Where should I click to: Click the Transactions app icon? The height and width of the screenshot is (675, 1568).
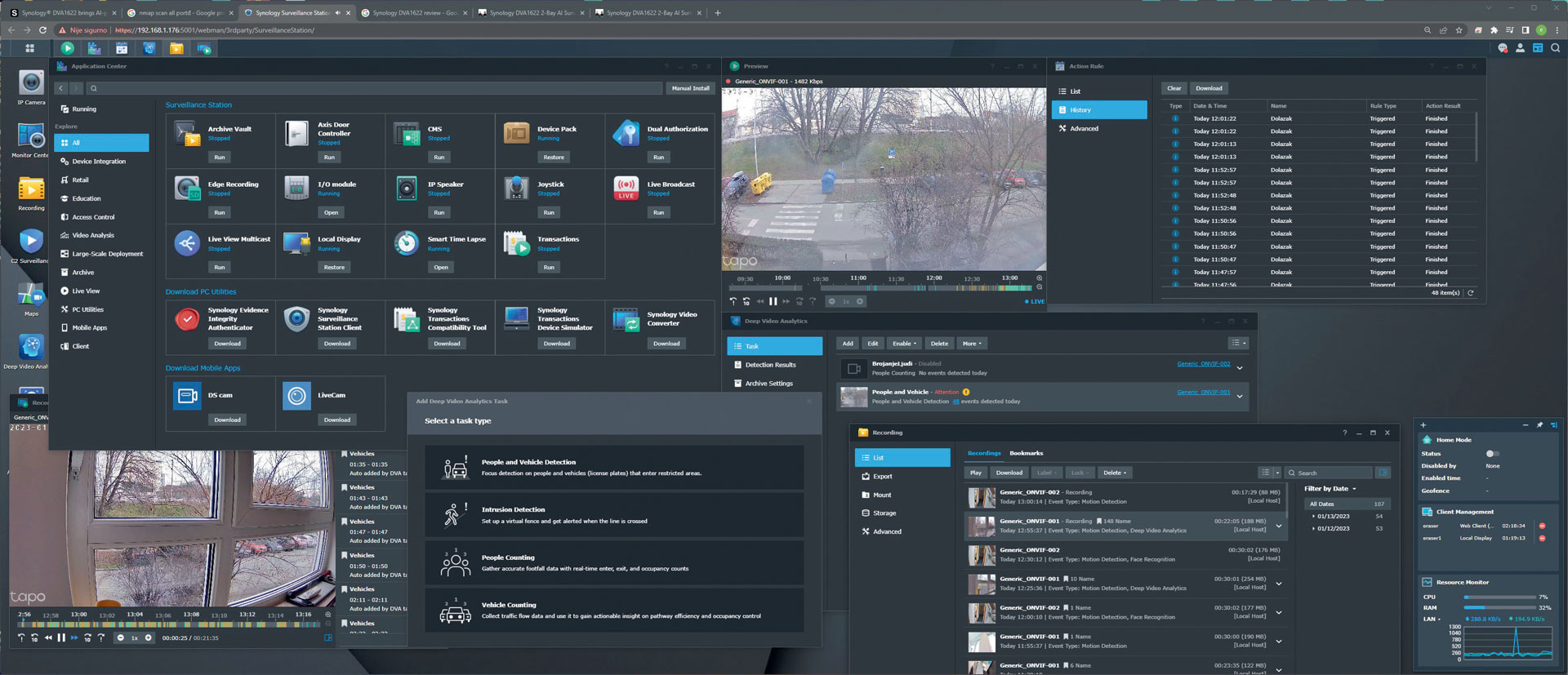pyautogui.click(x=516, y=243)
